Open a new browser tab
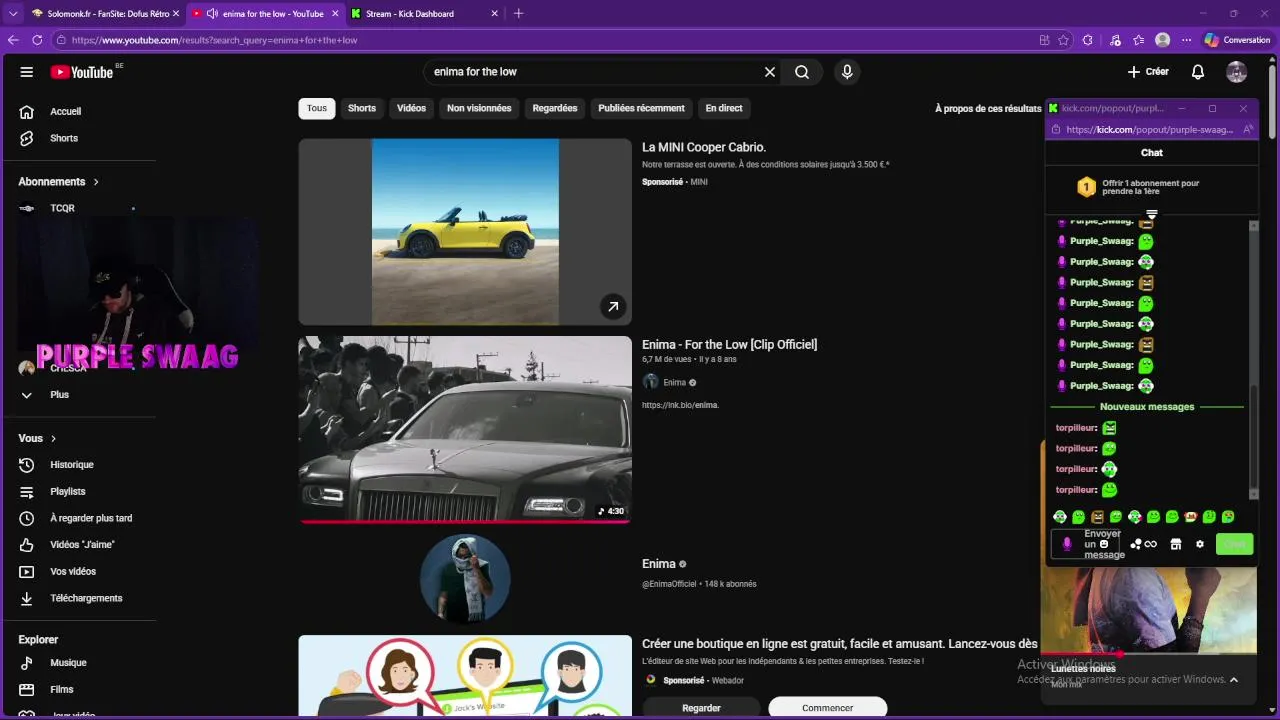Screen dimensions: 1280x720 pyautogui.click(x=518, y=14)
